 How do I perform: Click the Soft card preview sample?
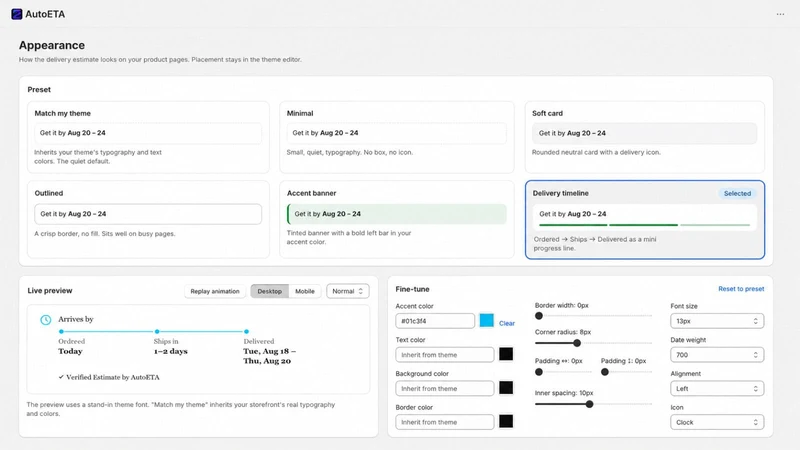(x=644, y=133)
